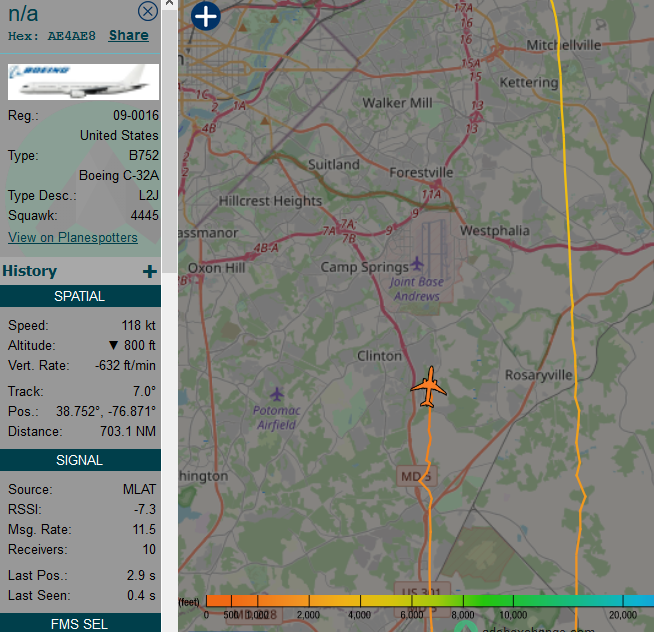Click the Kettering map label
Viewport: 654px width, 632px height.
(x=529, y=83)
